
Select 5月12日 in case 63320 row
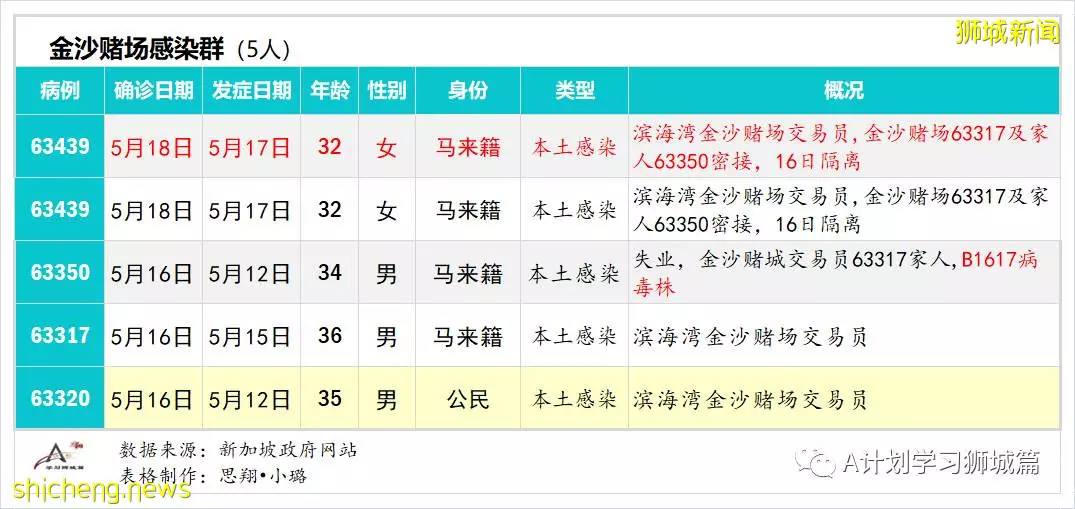(250, 400)
